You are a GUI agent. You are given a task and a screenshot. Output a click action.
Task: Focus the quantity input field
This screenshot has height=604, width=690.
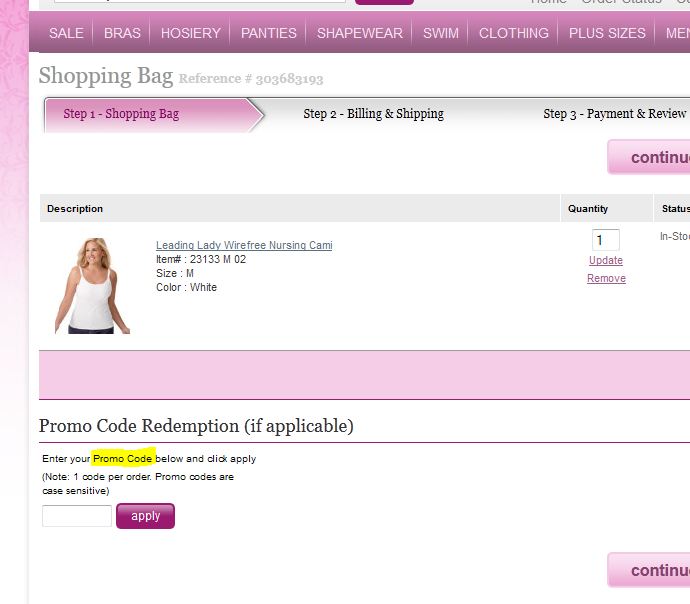(606, 240)
